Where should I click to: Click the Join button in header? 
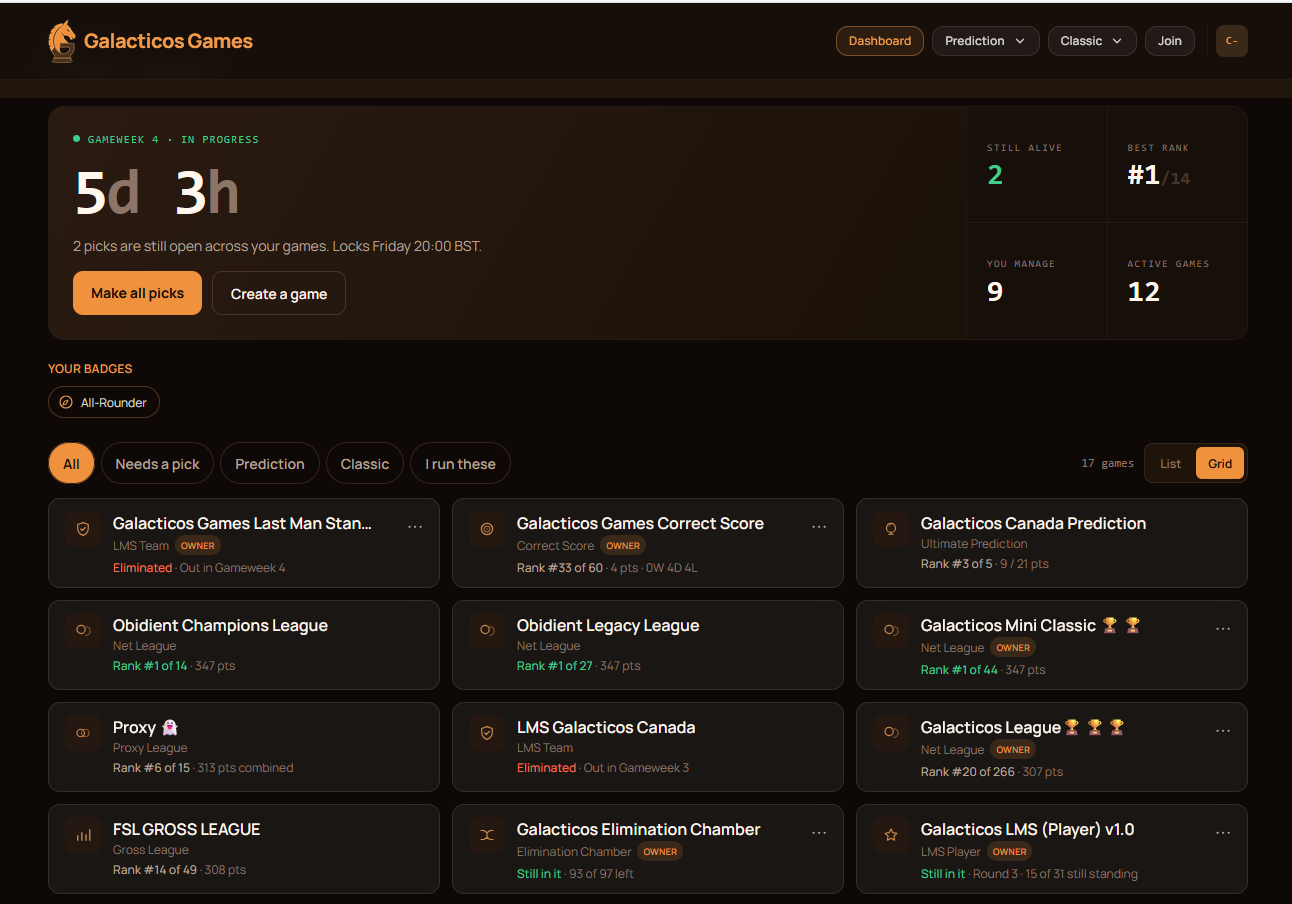(1170, 41)
